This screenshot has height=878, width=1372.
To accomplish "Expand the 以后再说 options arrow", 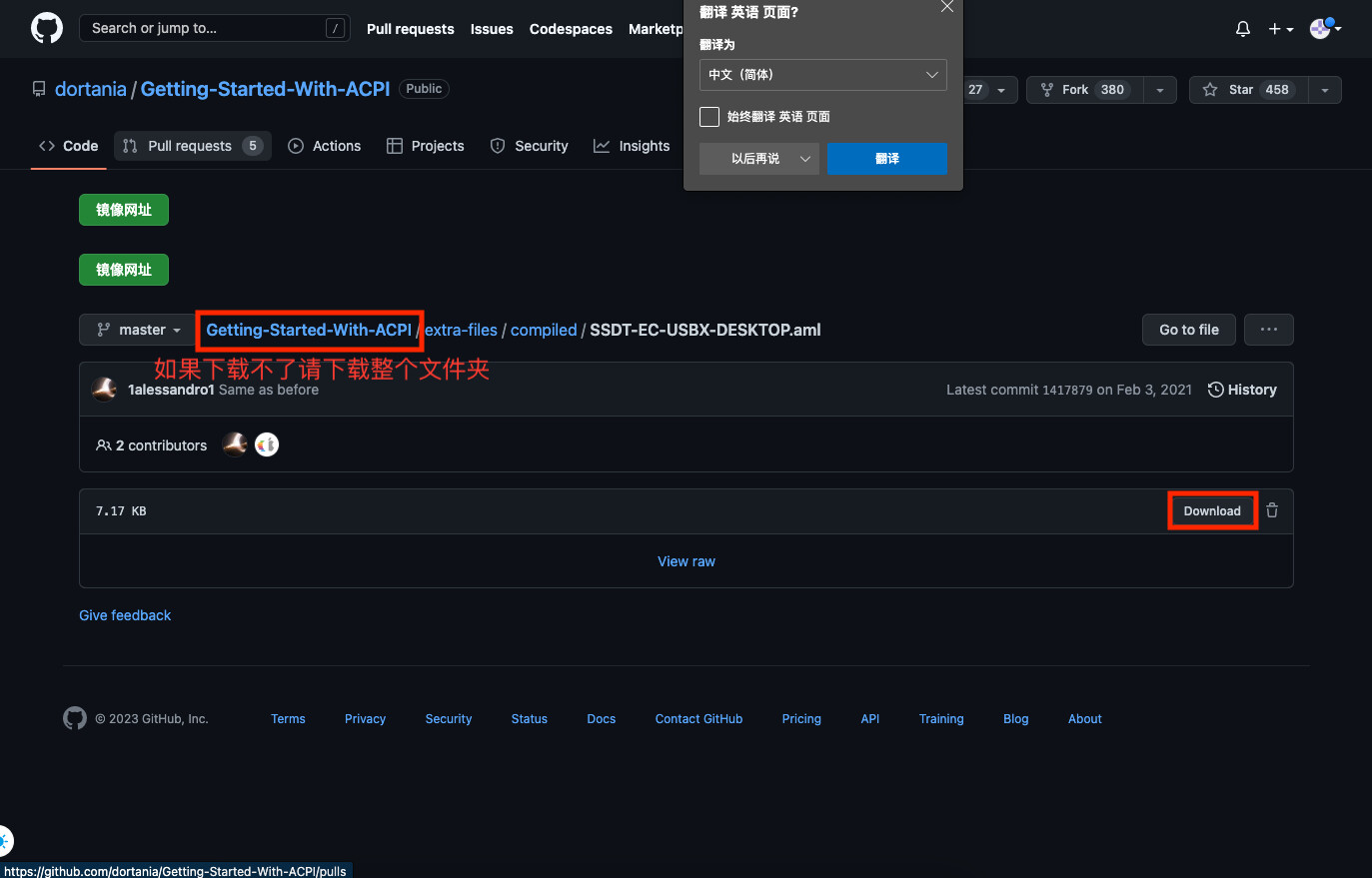I will [x=805, y=159].
